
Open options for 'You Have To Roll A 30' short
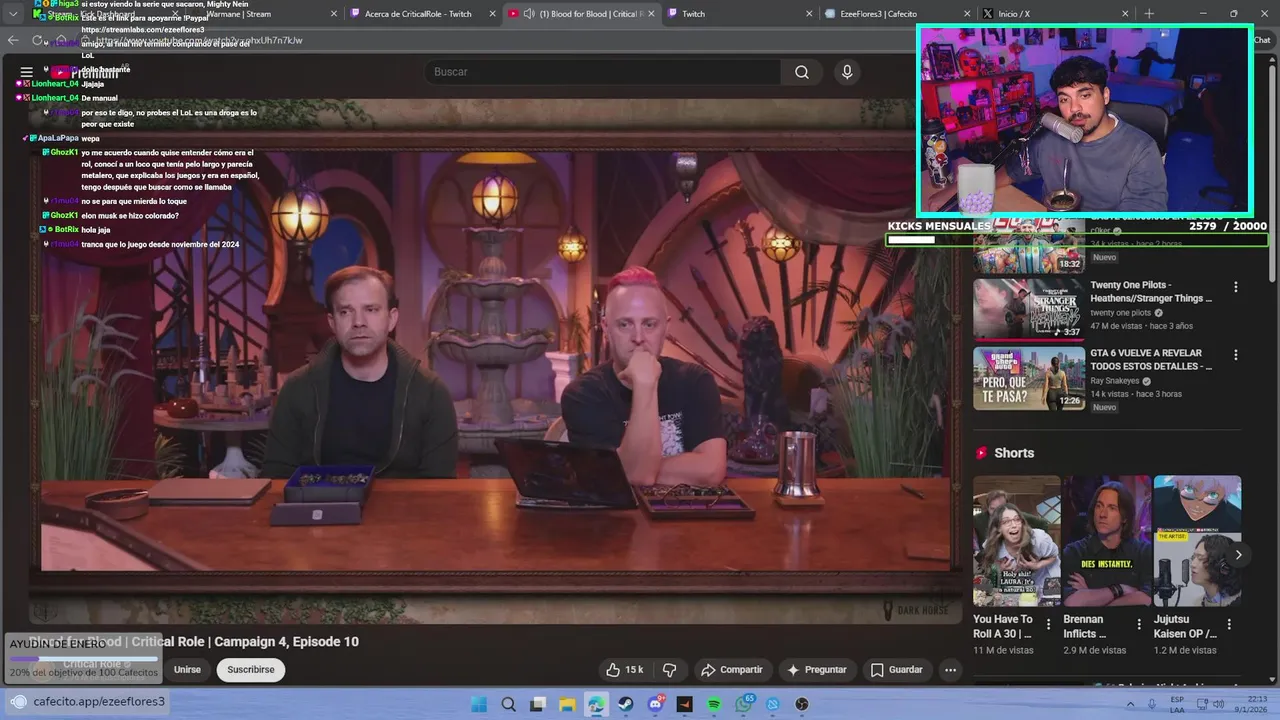[1048, 624]
